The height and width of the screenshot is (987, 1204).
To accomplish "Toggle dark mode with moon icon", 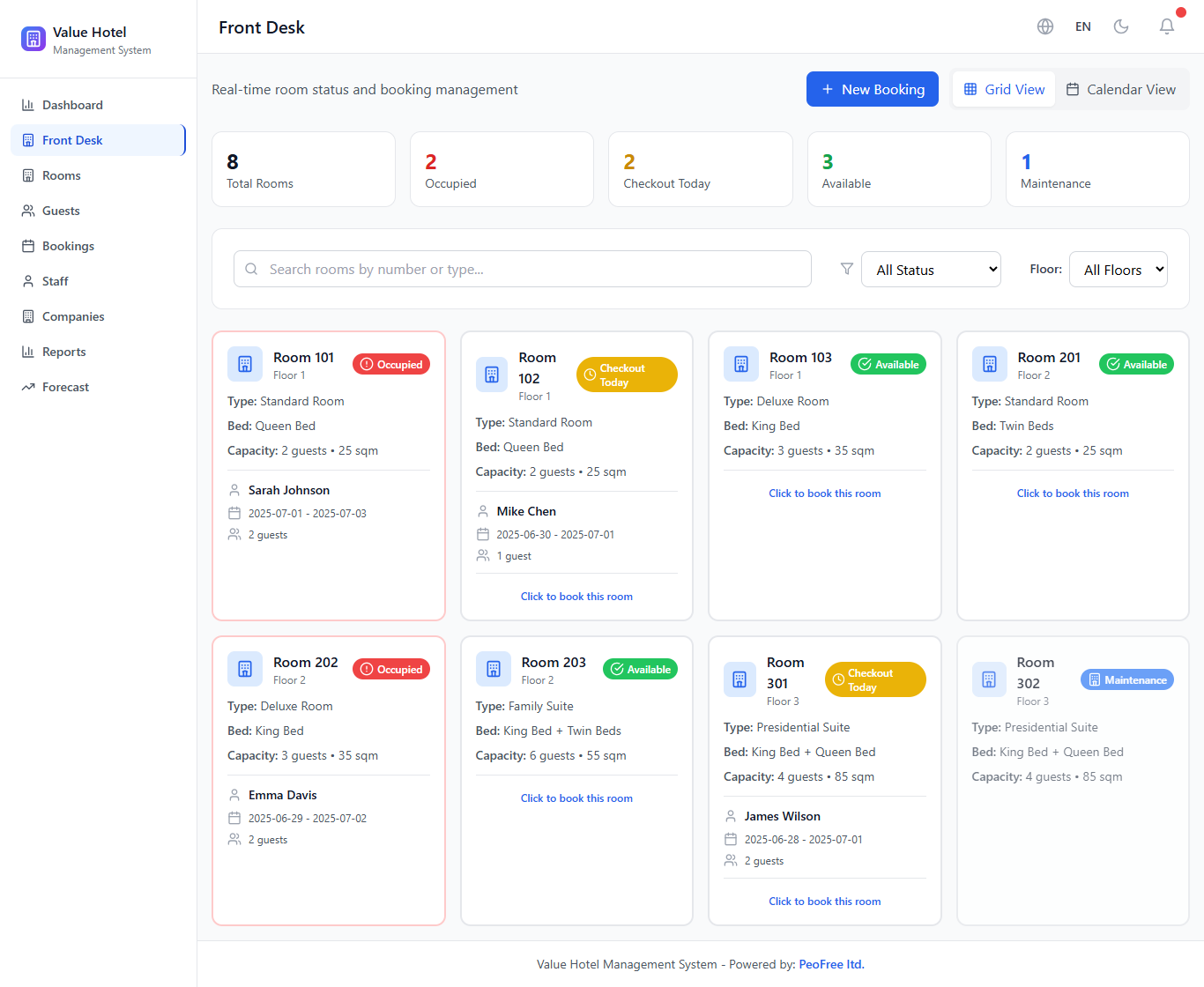I will coord(1121,26).
